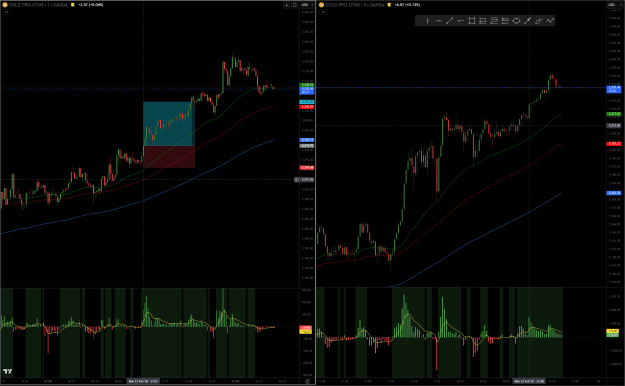Select the horizontal ray drawing tool
Image resolution: width=625 pixels, height=386 pixels.
click(x=460, y=21)
